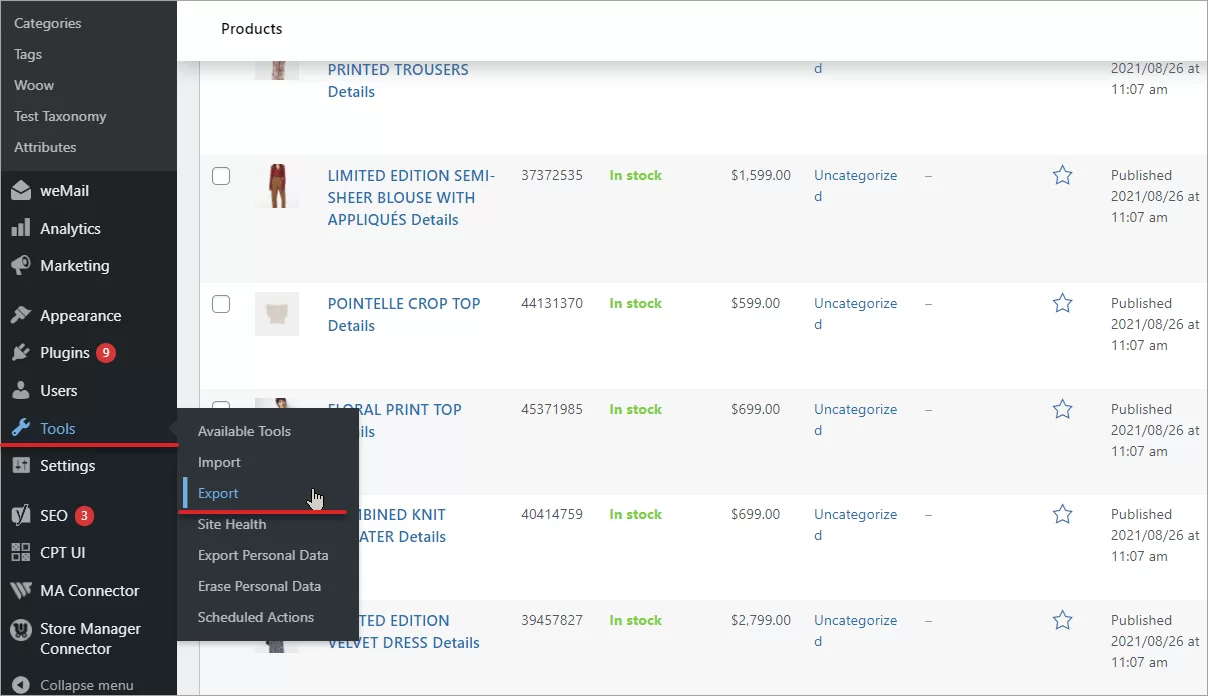Toggle featured star for Floral Print Top
1208x696 pixels.
click(x=1062, y=409)
